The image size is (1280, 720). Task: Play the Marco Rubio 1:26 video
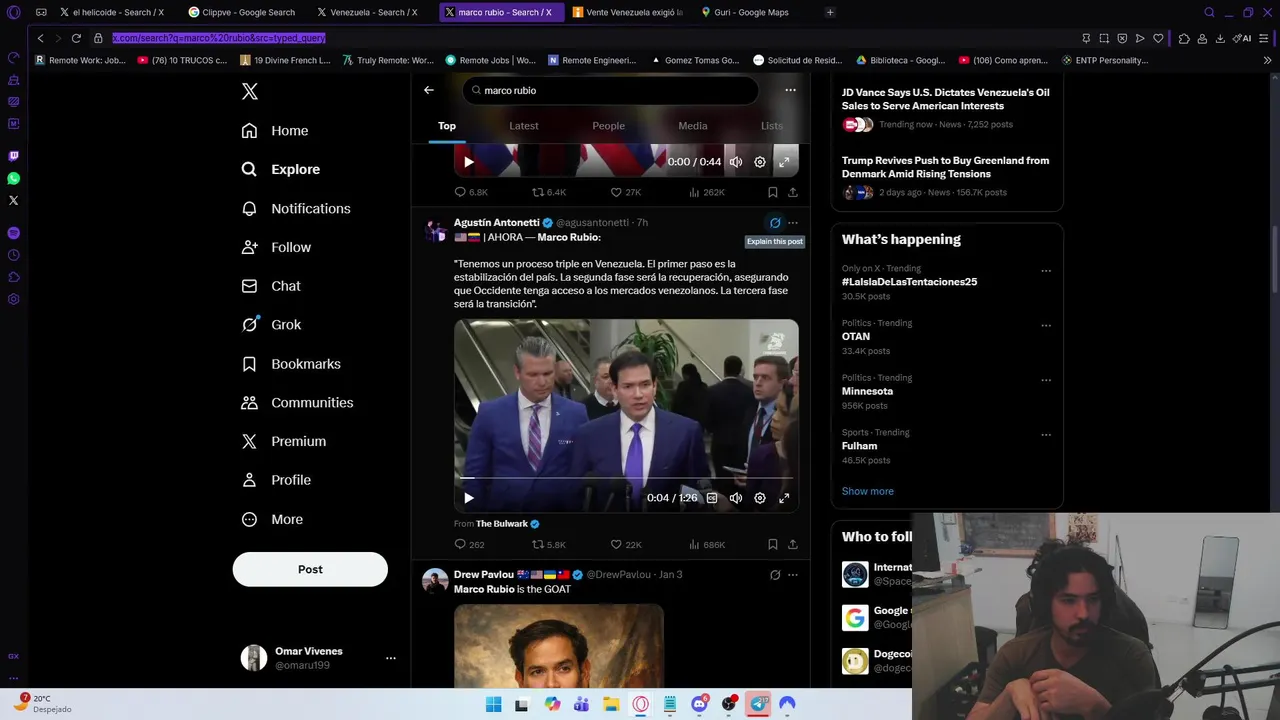469,498
